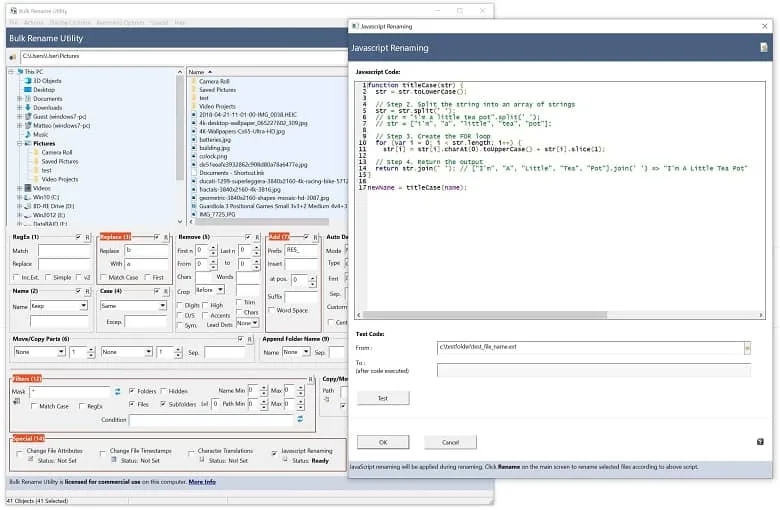Select the 3D Objects icon in folder tree
The height and width of the screenshot is (510, 780).
[x=28, y=81]
